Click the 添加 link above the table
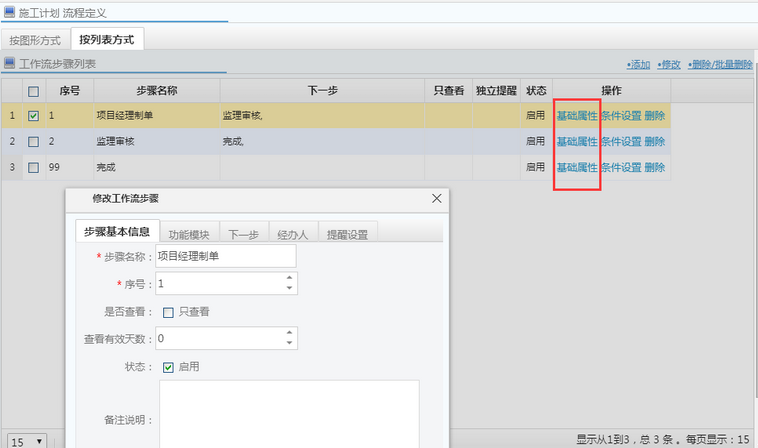The image size is (758, 448). 638,64
